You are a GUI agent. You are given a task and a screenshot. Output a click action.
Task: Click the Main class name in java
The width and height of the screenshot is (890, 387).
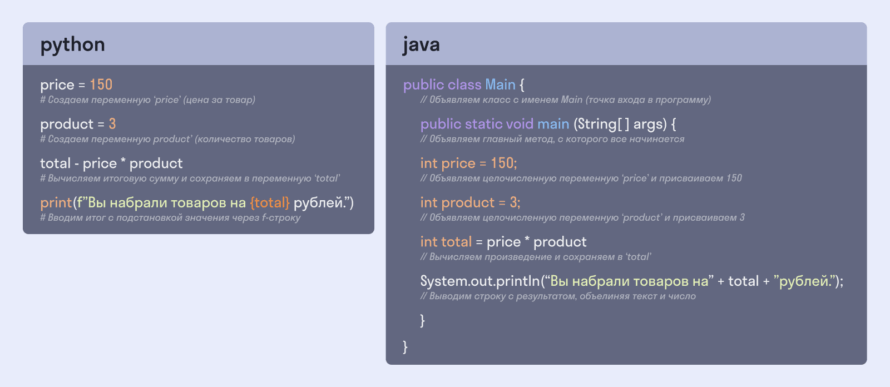coord(500,85)
